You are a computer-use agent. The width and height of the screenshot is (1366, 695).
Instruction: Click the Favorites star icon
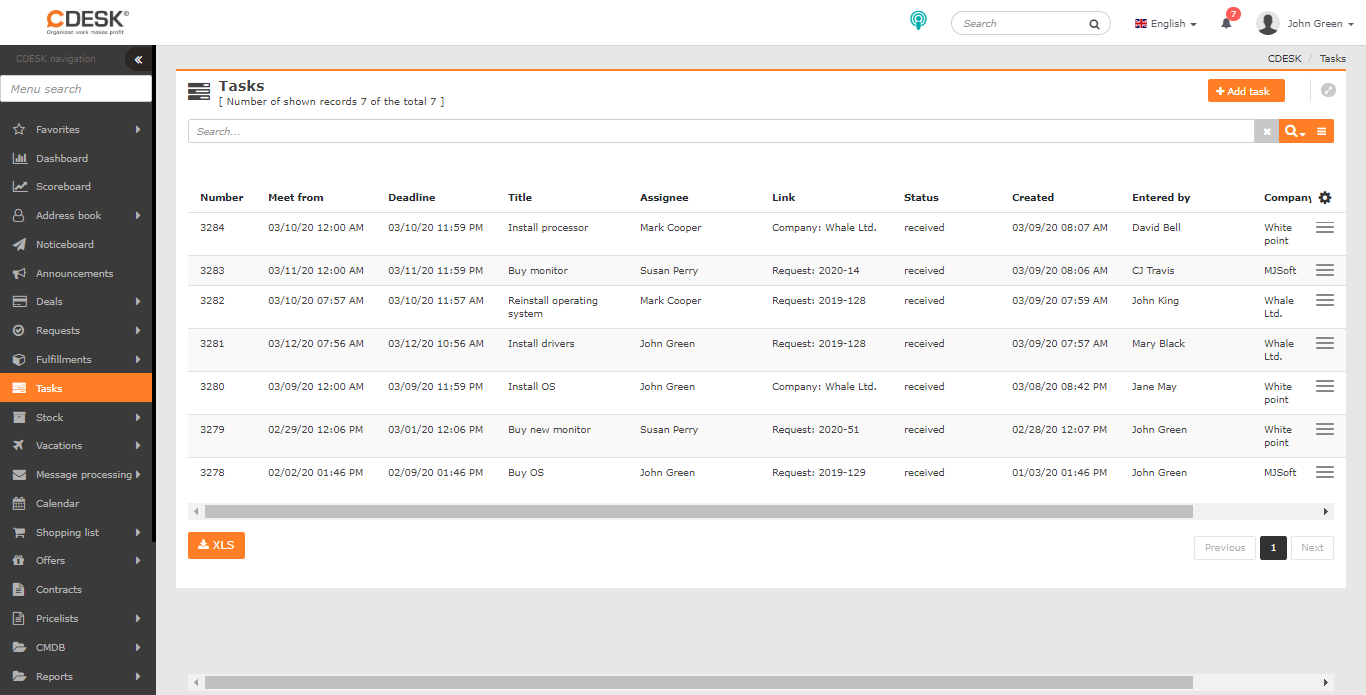coord(19,129)
